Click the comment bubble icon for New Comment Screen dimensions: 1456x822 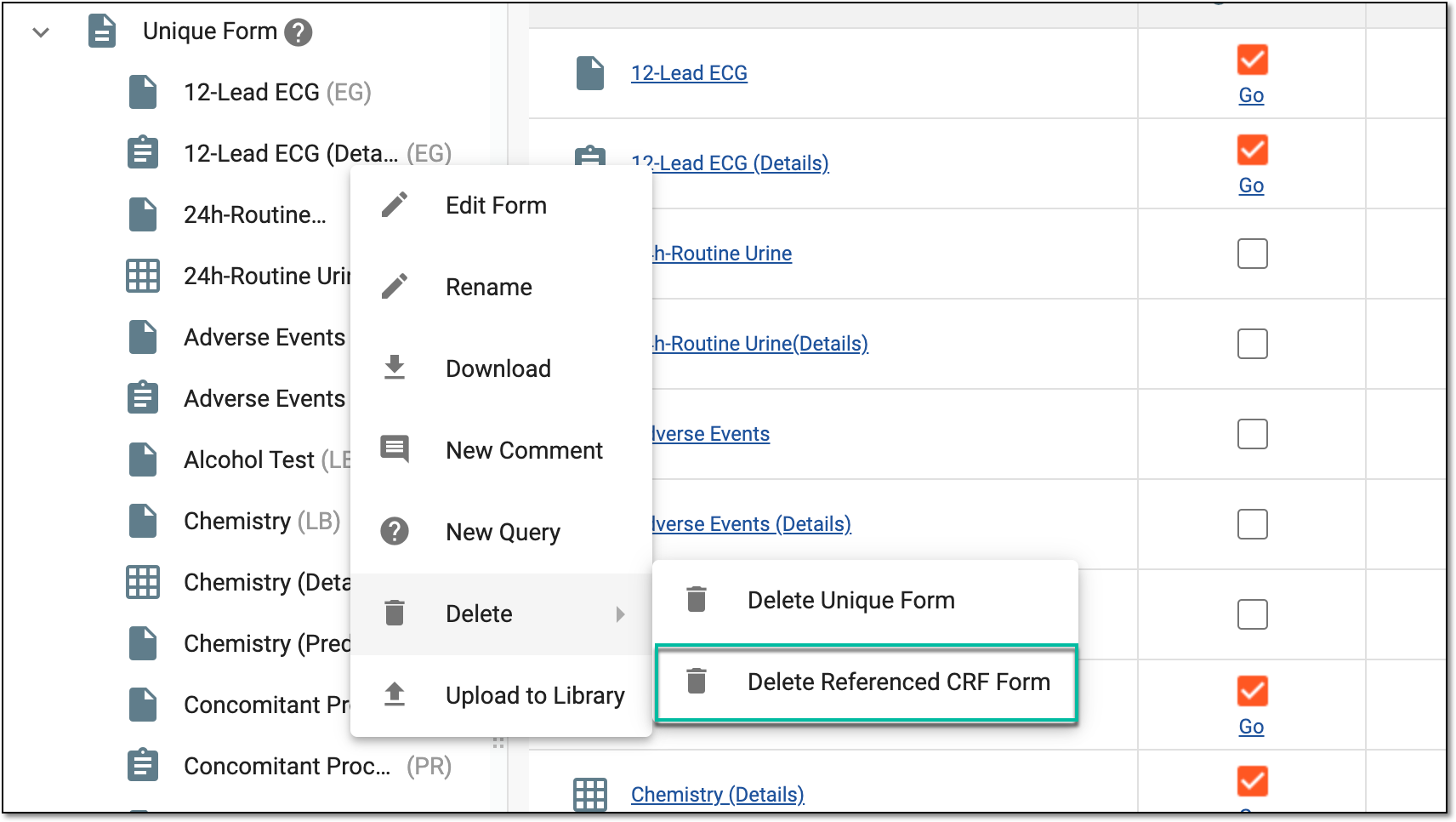tap(395, 449)
